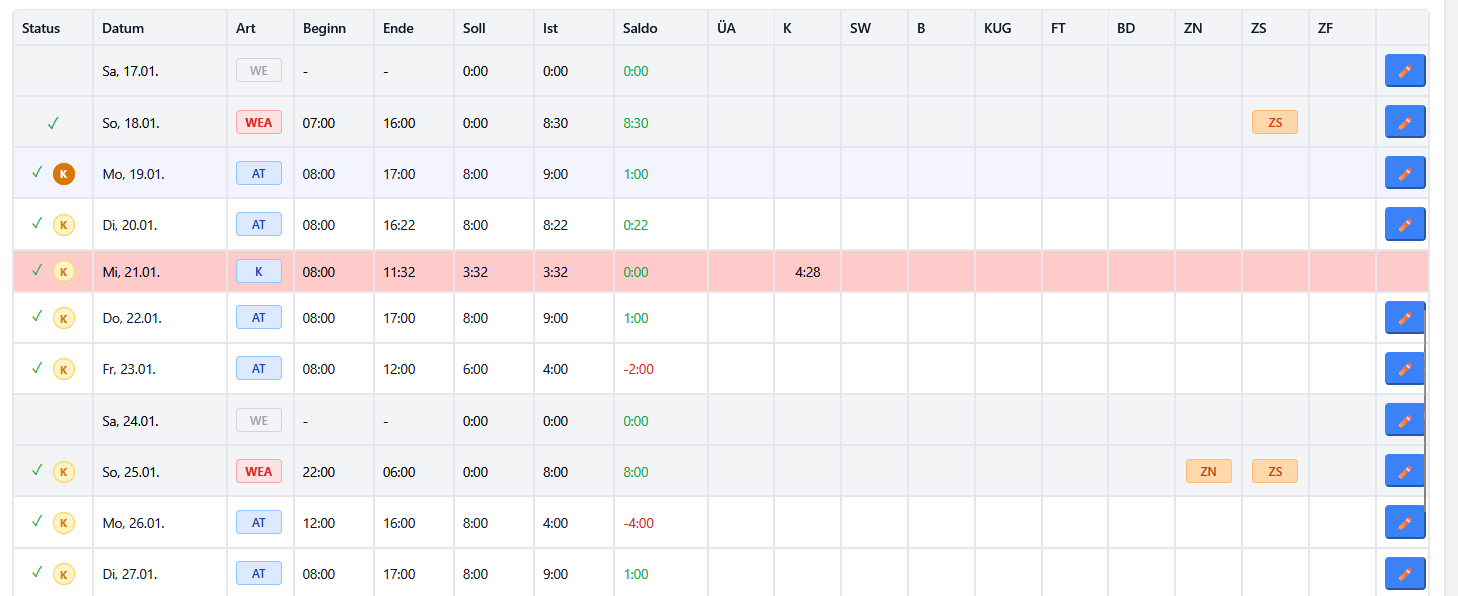This screenshot has height=596, width=1458.
Task: Select the red WEA badge on So, 18.01.
Action: (x=259, y=122)
